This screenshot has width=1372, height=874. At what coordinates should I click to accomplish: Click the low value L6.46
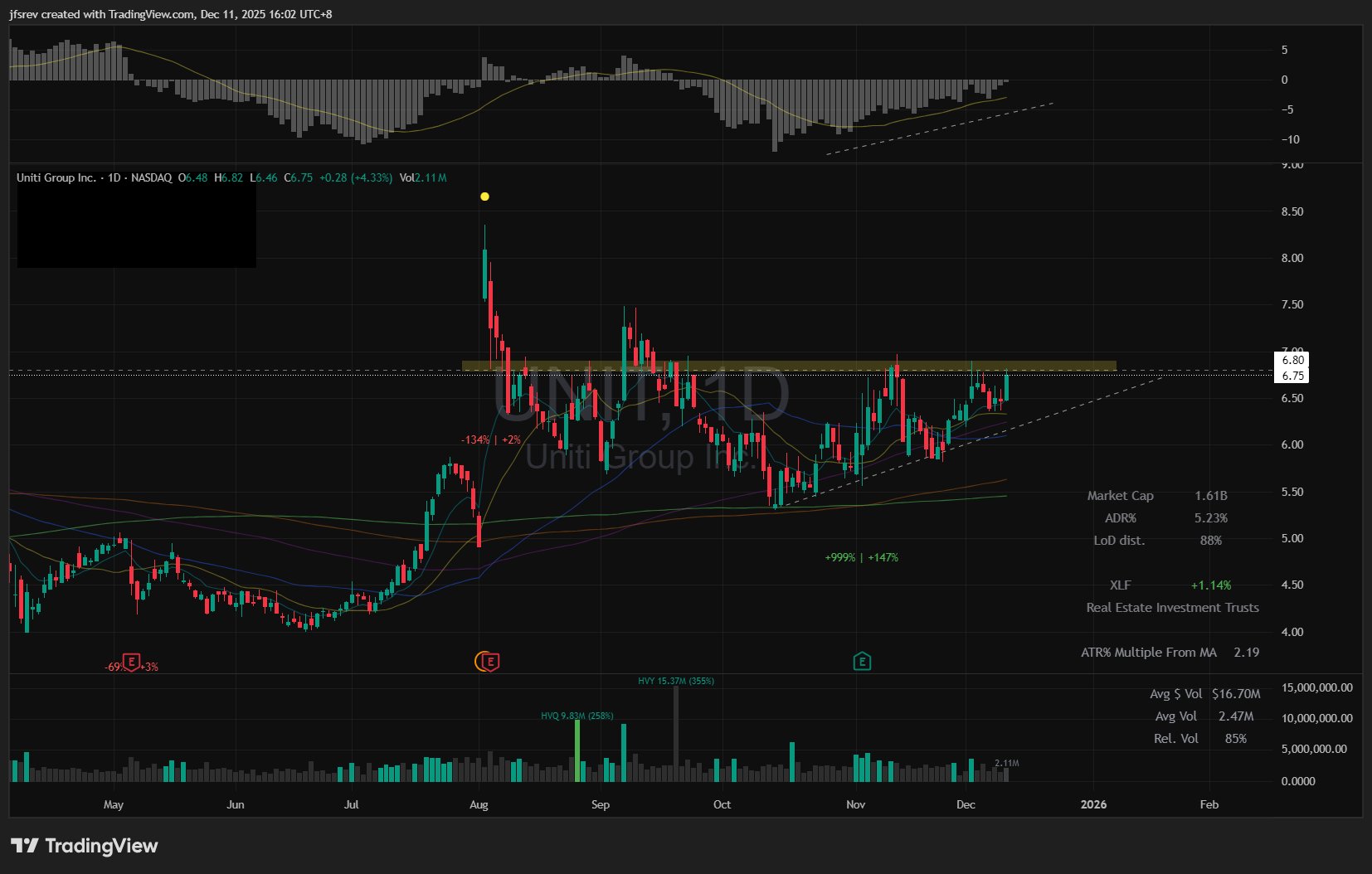264,177
